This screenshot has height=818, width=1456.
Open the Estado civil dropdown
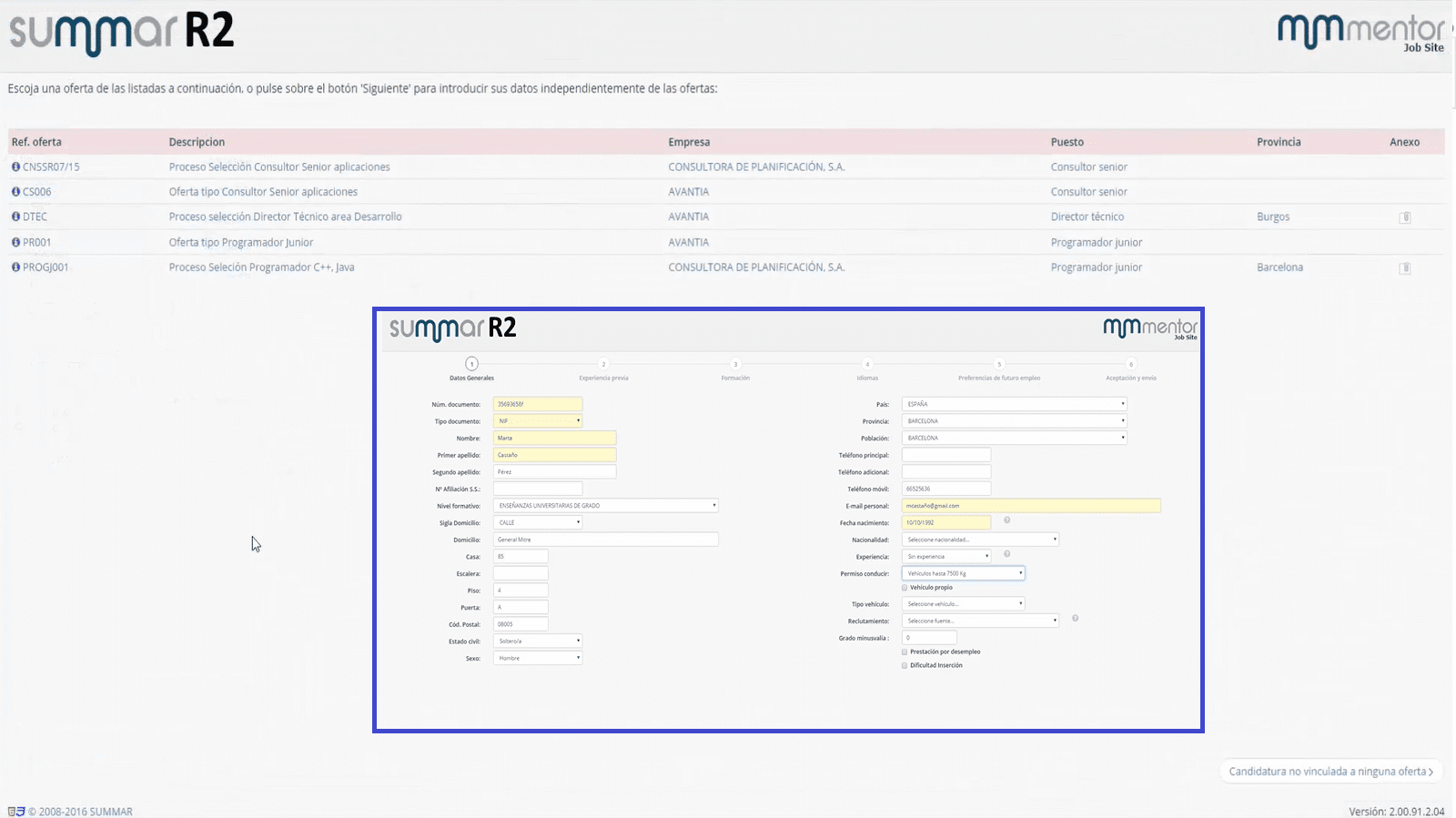coord(538,641)
